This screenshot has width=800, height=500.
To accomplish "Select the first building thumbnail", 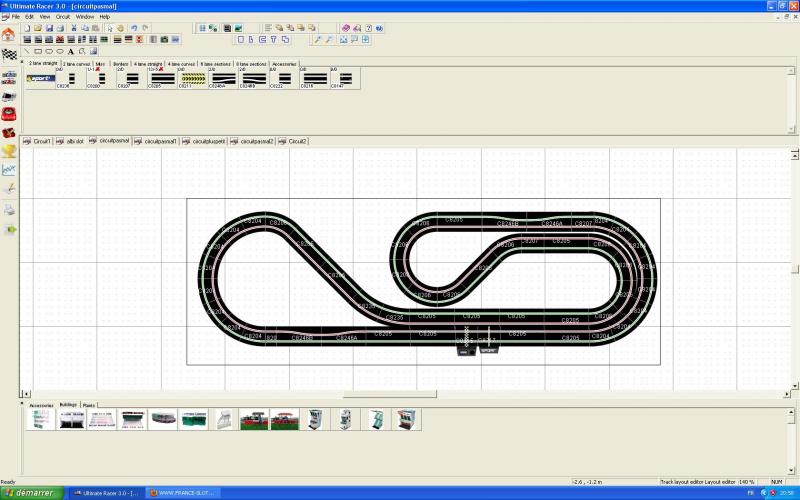I will pos(42,420).
